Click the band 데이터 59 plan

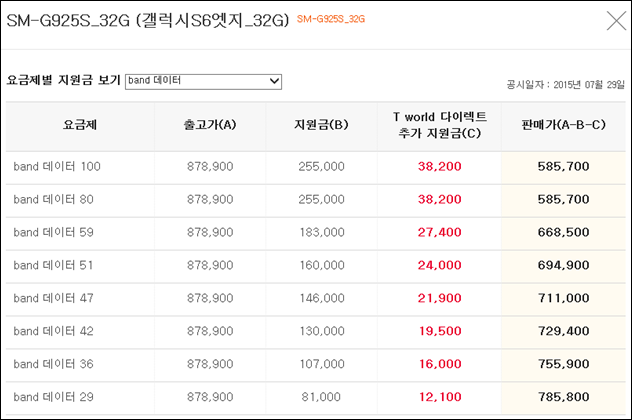pyautogui.click(x=53, y=233)
